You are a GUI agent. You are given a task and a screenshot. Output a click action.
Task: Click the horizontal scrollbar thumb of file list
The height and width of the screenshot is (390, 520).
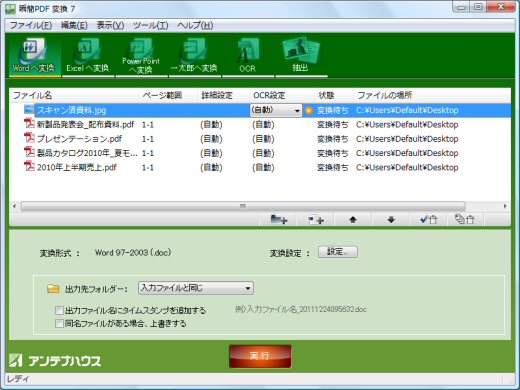tap(243, 206)
